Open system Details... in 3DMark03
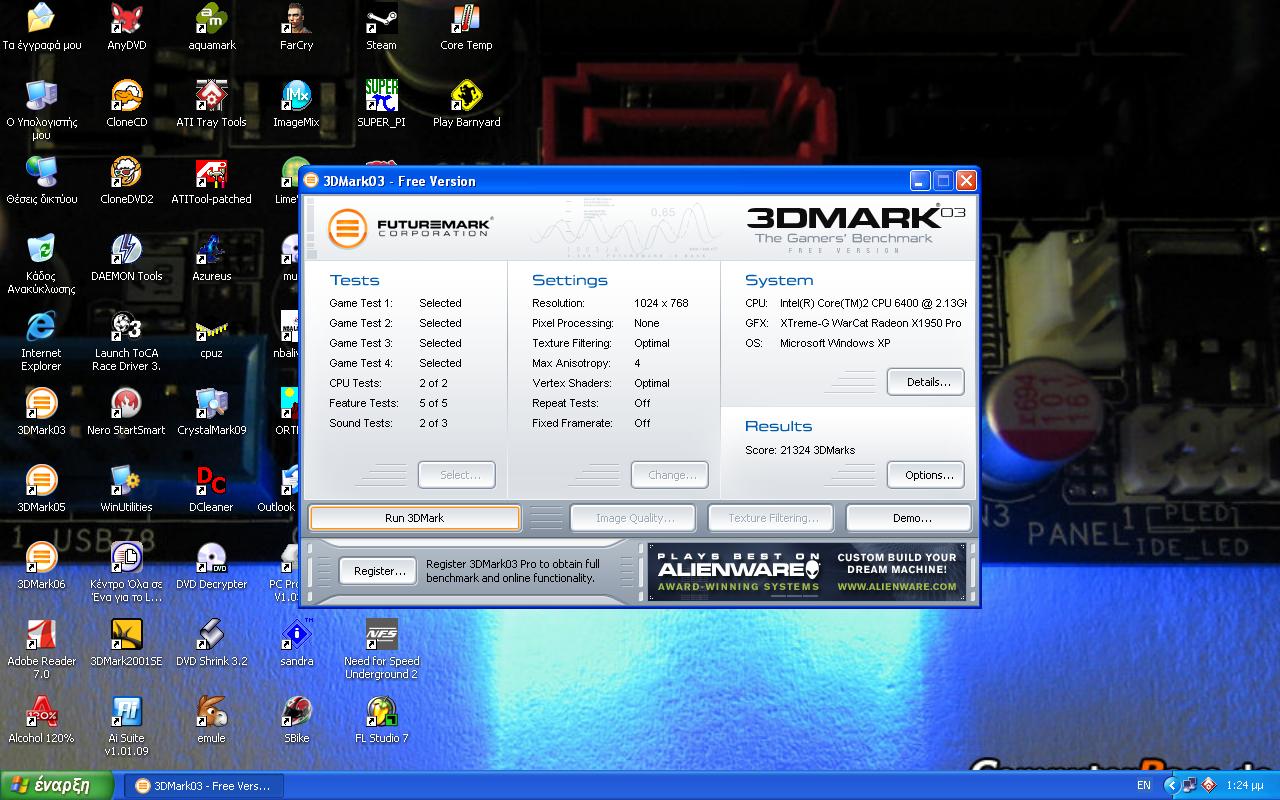The height and width of the screenshot is (800, 1280). pos(926,382)
